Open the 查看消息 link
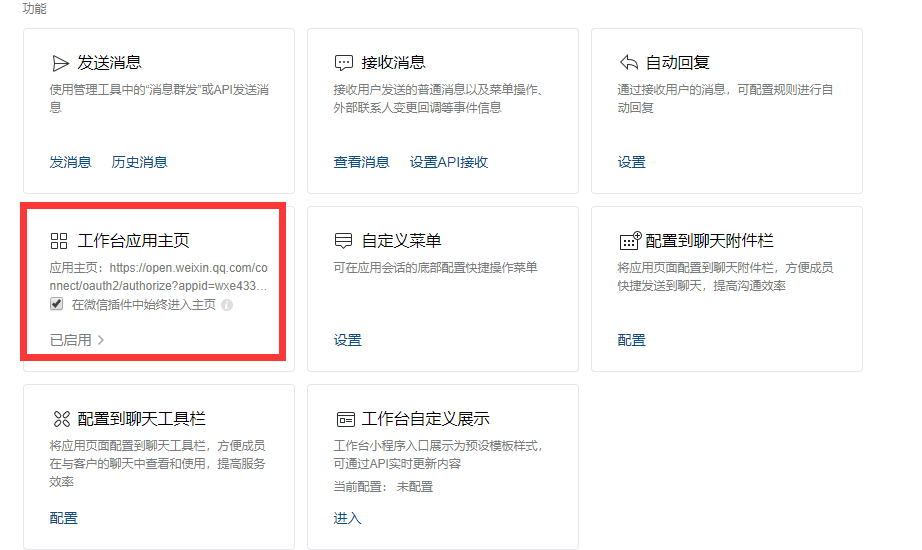The image size is (922, 550). tap(361, 162)
